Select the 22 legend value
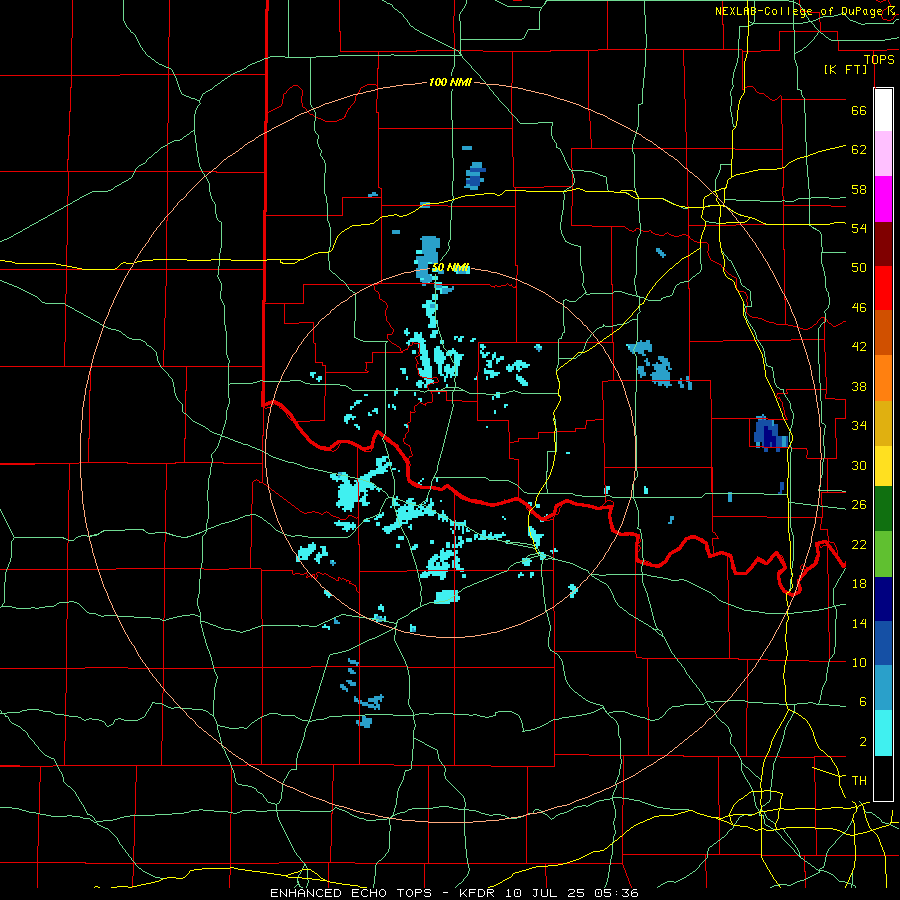Image resolution: width=900 pixels, height=900 pixels. 859,544
